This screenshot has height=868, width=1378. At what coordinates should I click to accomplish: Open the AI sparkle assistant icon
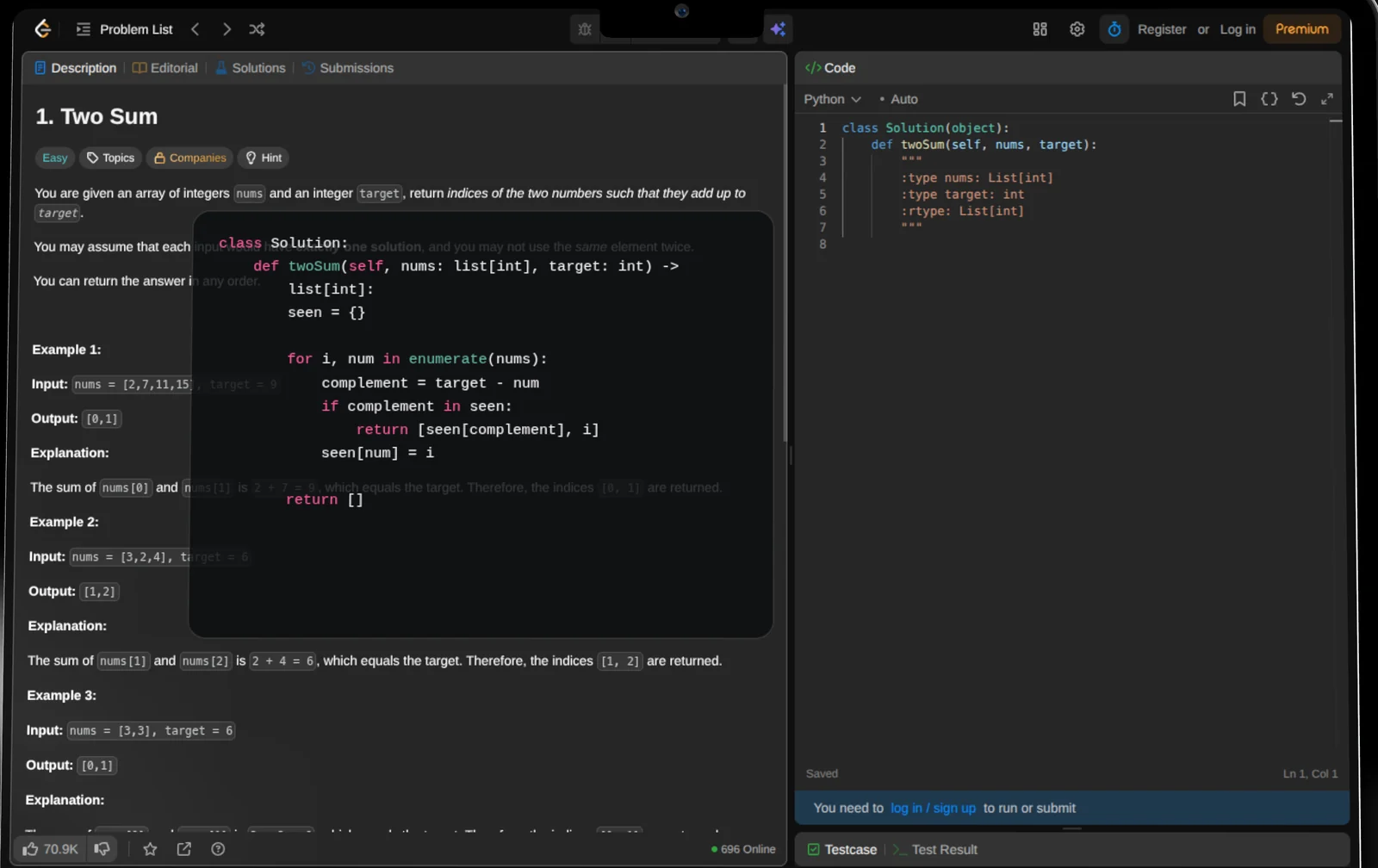coord(778,29)
